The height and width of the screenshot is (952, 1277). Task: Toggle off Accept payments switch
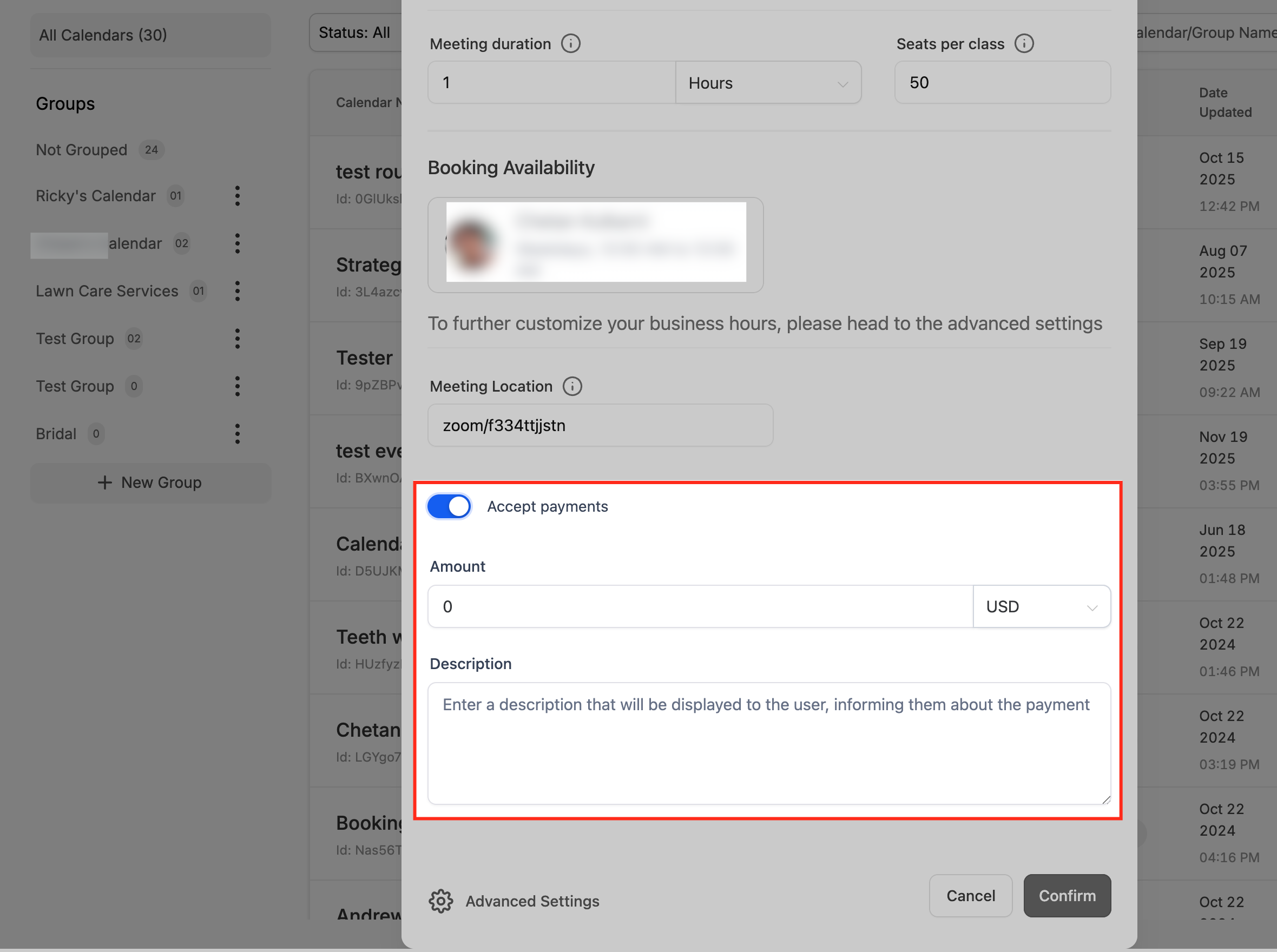[x=449, y=506]
